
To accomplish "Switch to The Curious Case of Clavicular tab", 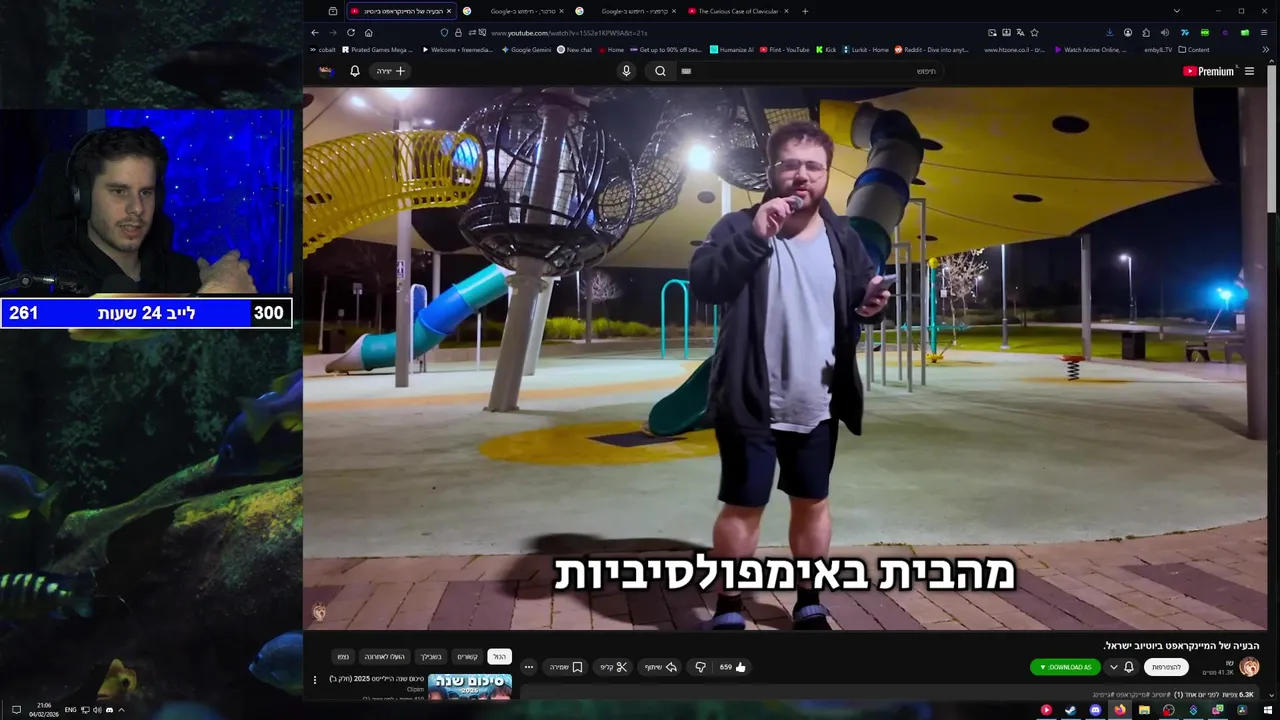I will click(738, 11).
